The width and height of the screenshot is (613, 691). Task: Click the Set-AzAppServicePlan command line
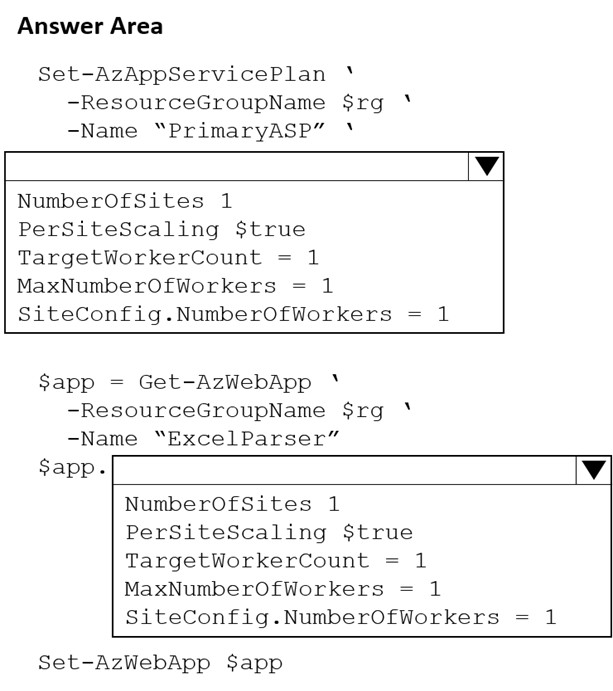(x=195, y=74)
